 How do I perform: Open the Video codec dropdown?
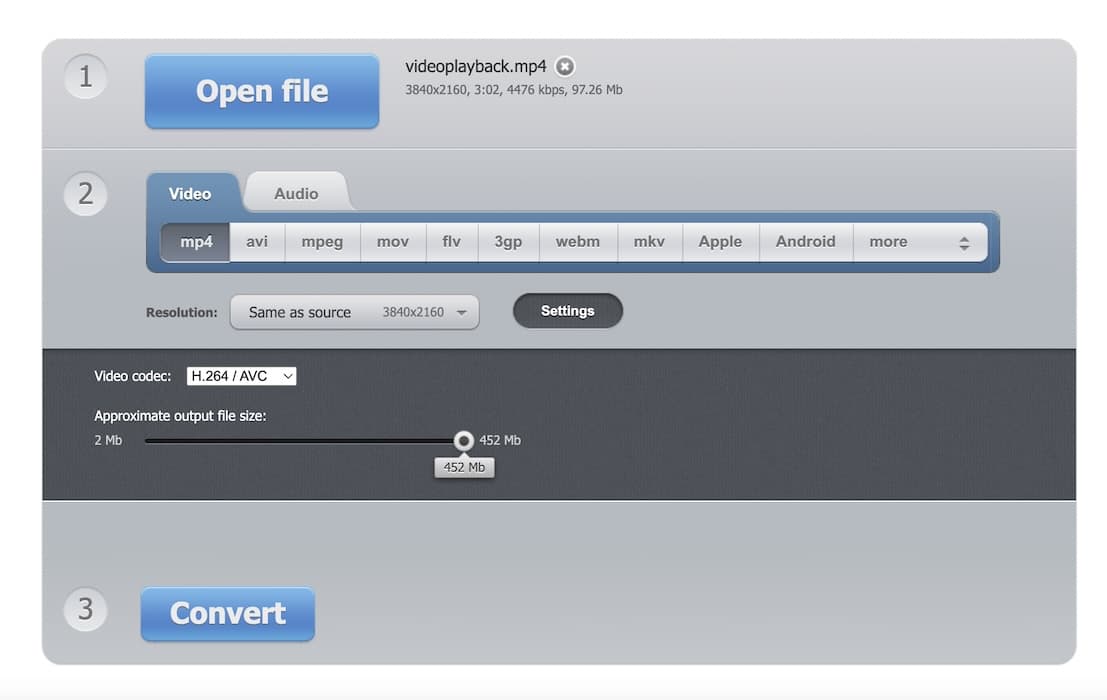point(241,376)
